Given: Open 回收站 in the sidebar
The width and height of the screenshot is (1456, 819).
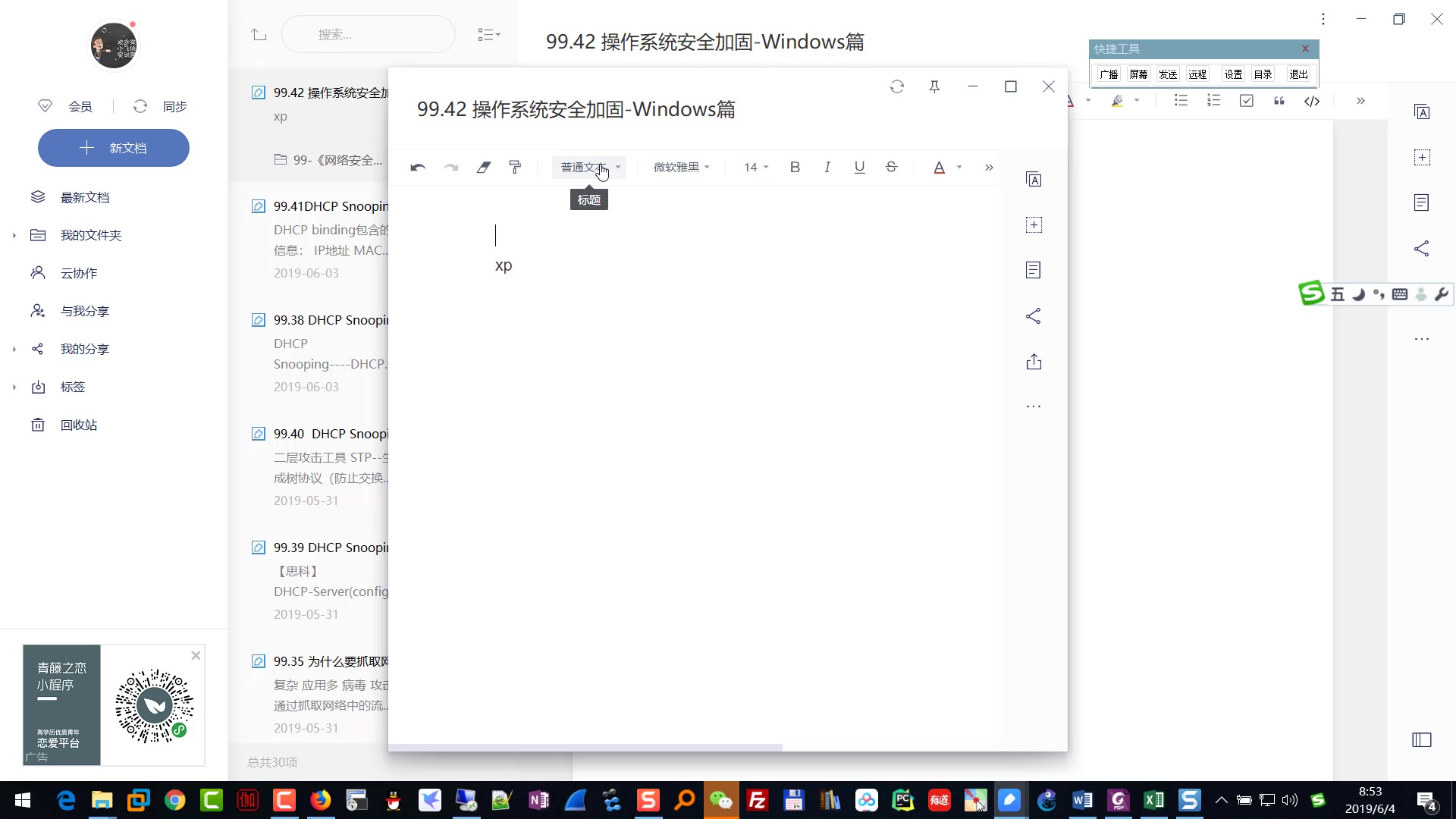Looking at the screenshot, I should (x=78, y=425).
